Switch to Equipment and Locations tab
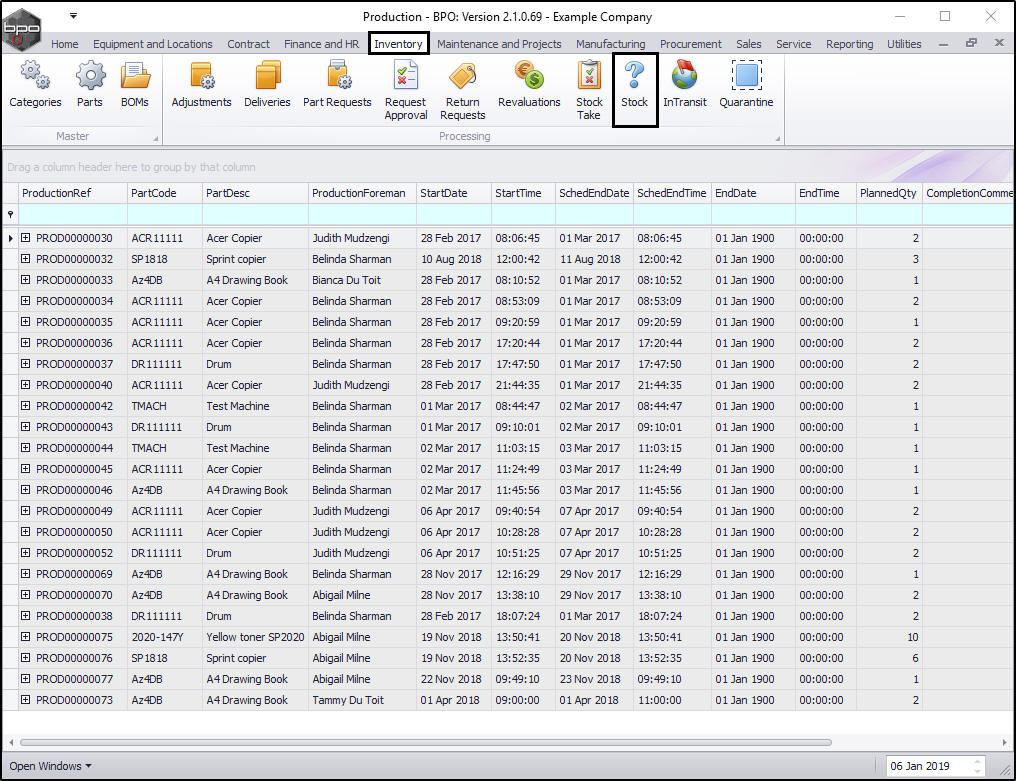The width and height of the screenshot is (1016, 781). pos(152,44)
